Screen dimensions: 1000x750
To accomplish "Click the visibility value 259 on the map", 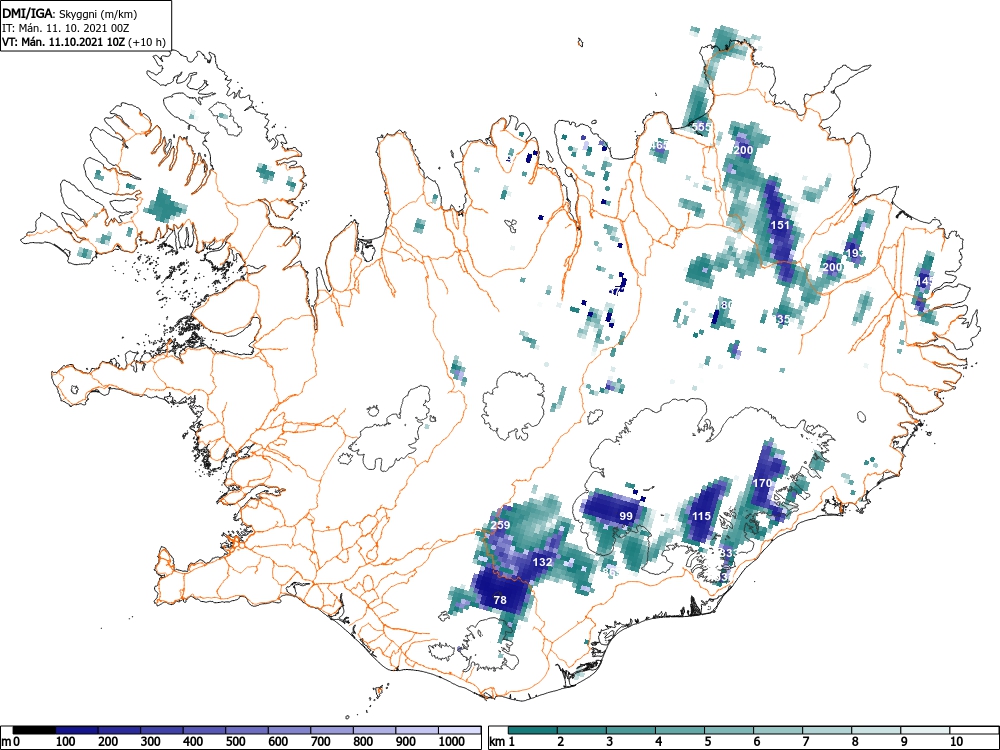I will pyautogui.click(x=500, y=526).
